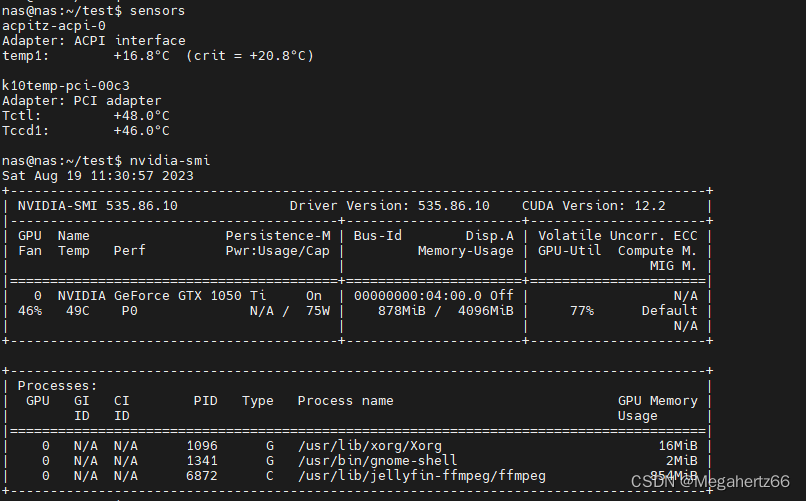Click the 'Process name' column header

click(x=345, y=401)
